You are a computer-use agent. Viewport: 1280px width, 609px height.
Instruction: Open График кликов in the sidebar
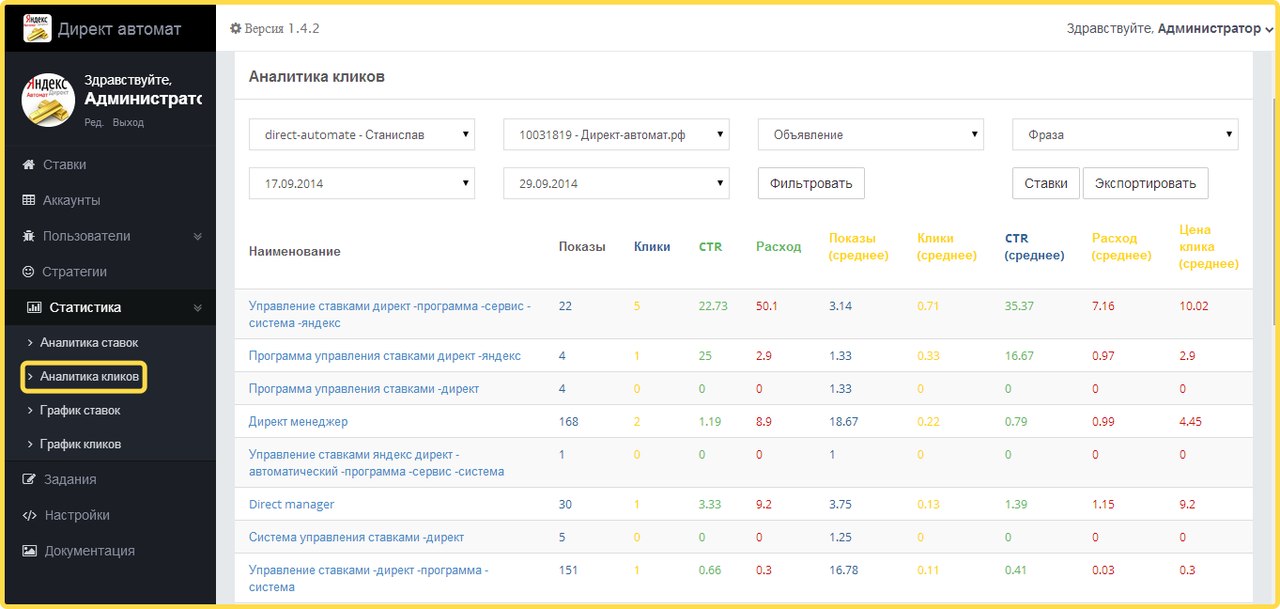click(87, 444)
